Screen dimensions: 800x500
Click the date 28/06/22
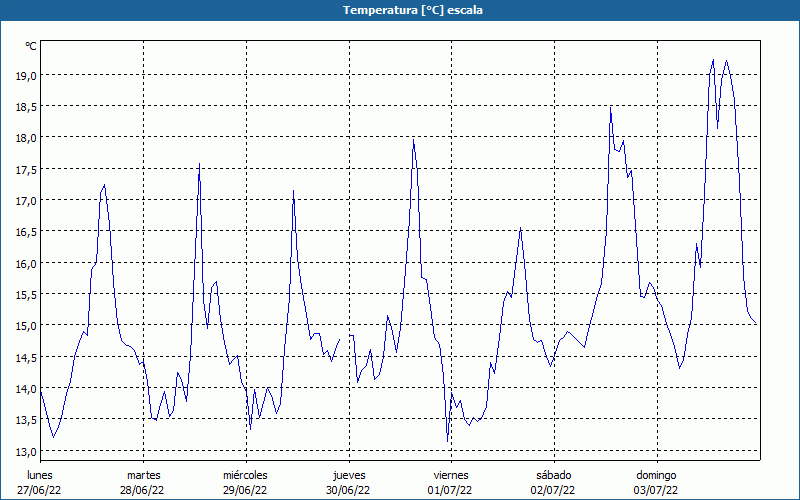click(142, 490)
